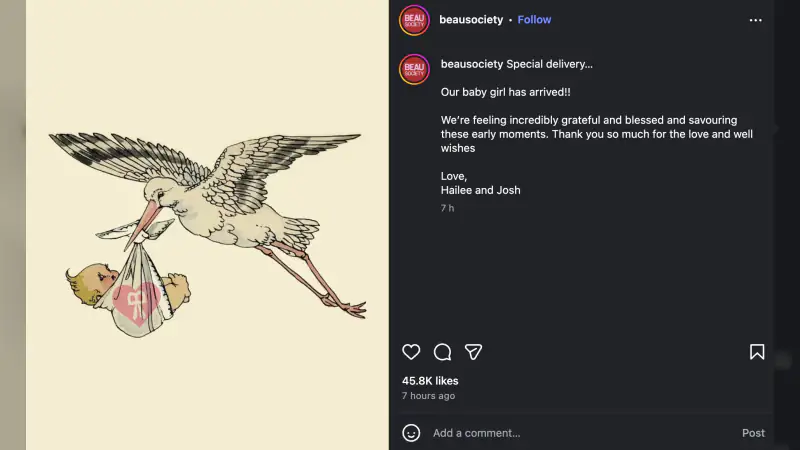Click the stork illustration image
Viewport: 800px width, 450px height.
[x=207, y=225]
